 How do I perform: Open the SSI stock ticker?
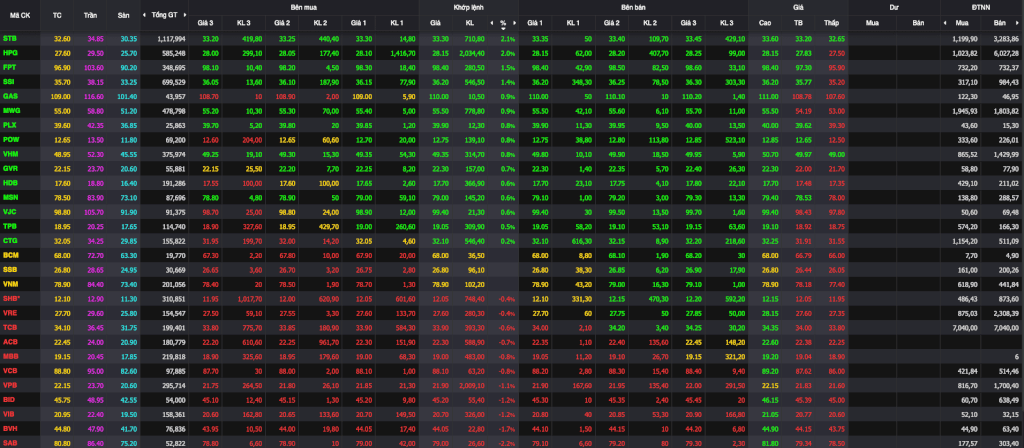tap(9, 82)
